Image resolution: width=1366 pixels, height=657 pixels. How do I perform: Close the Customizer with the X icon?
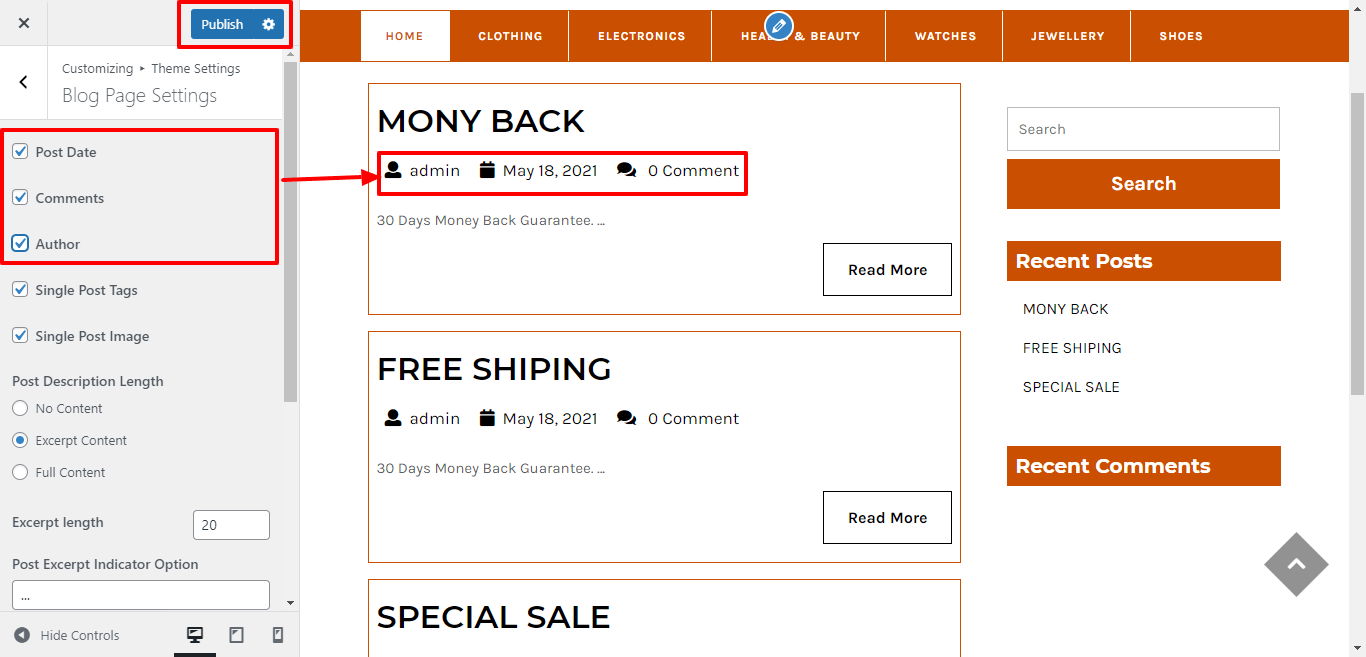(24, 23)
